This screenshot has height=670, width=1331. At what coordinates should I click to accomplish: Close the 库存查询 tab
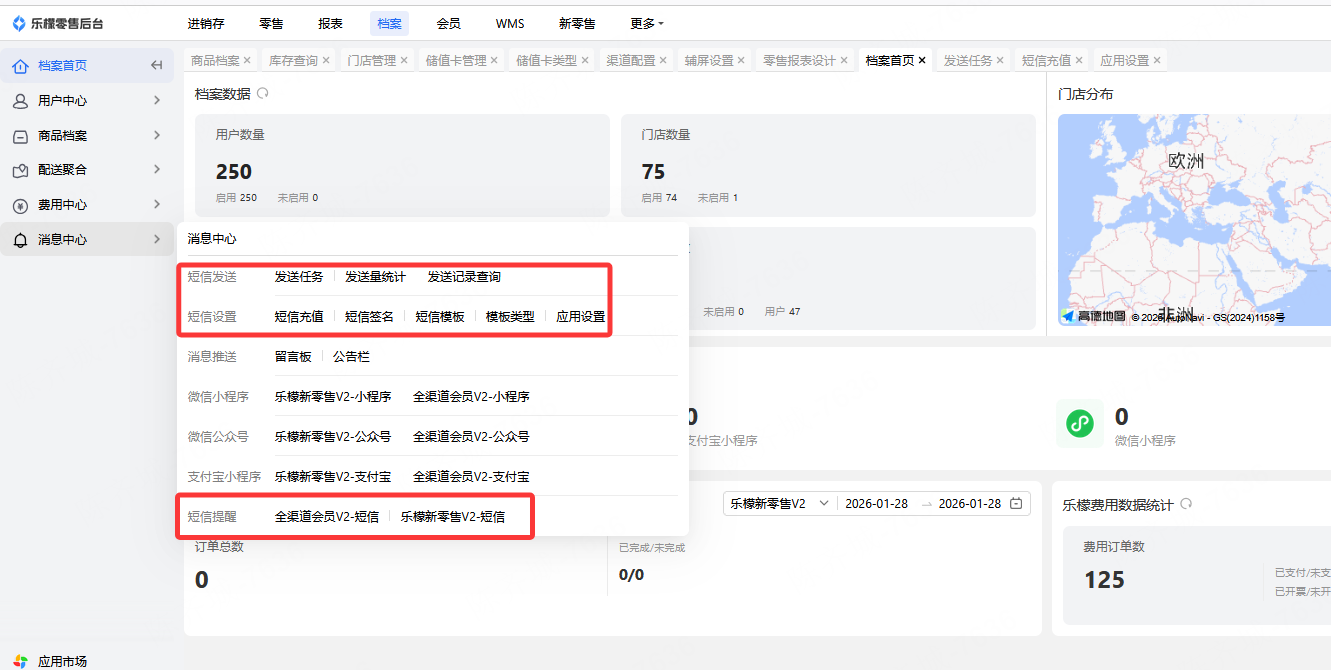[x=326, y=60]
